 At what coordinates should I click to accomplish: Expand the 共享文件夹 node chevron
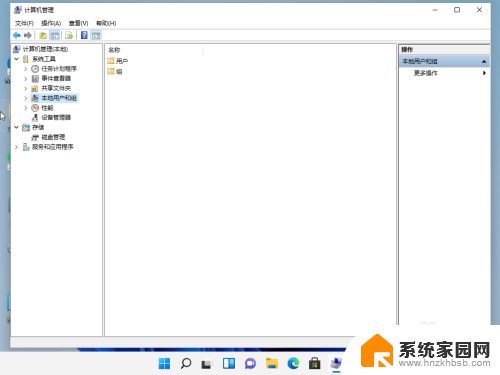[26, 88]
